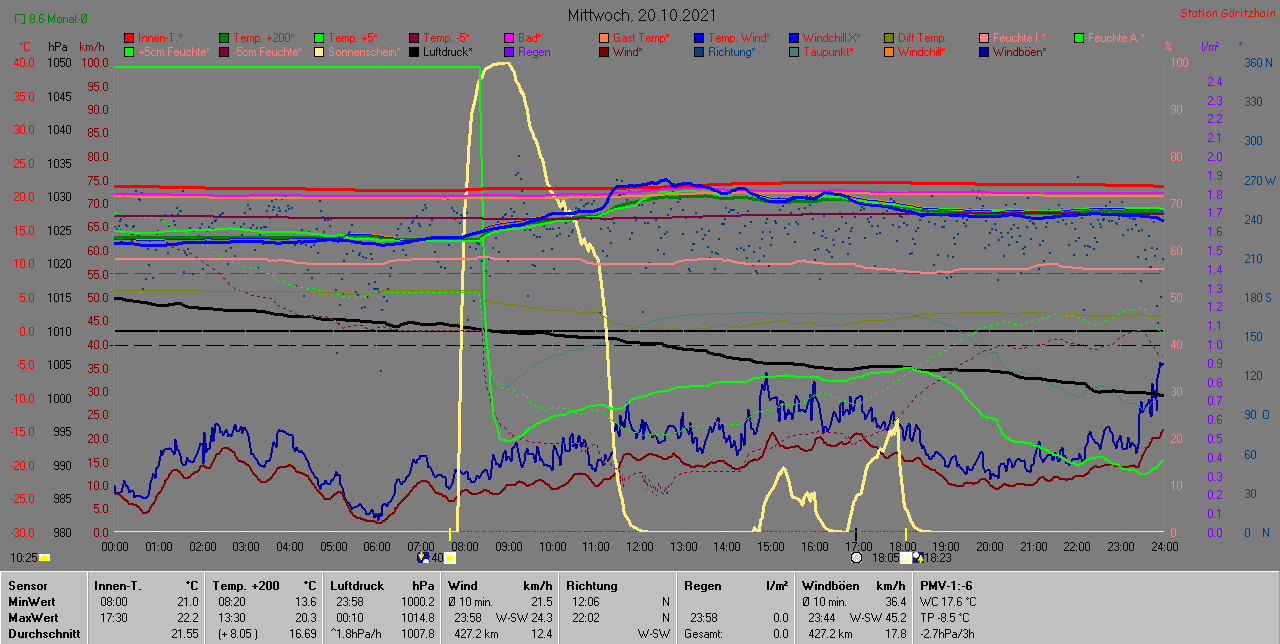Click the (+ 8.05 ) value
The height and width of the screenshot is (644, 1280).
click(x=238, y=634)
